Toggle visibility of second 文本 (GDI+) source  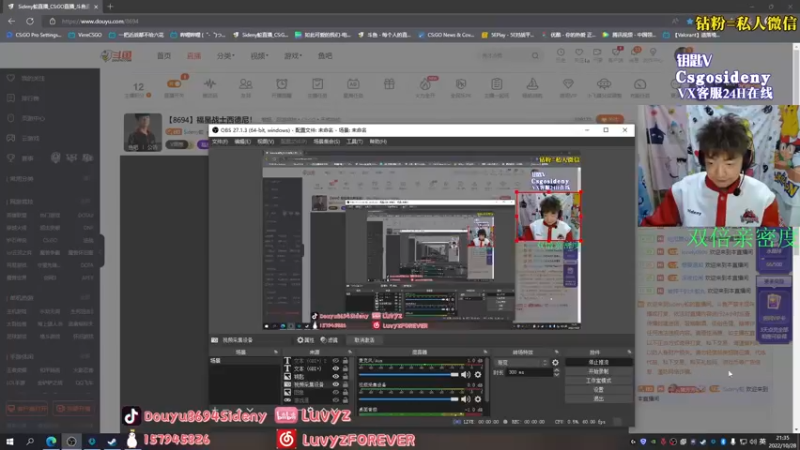click(336, 368)
